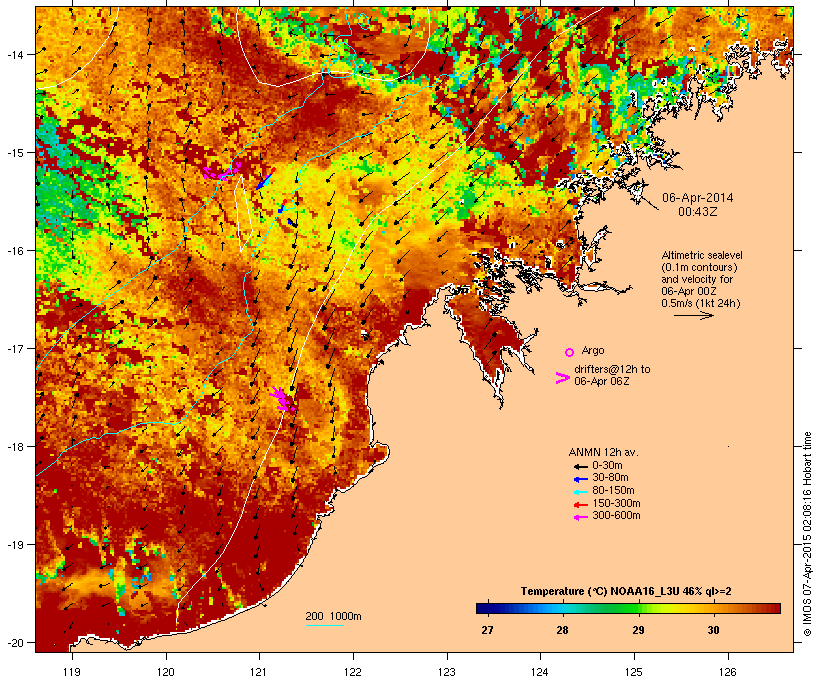Click the magenta 300-600m legend arrow
This screenshot has height=680, width=820.
(580, 517)
